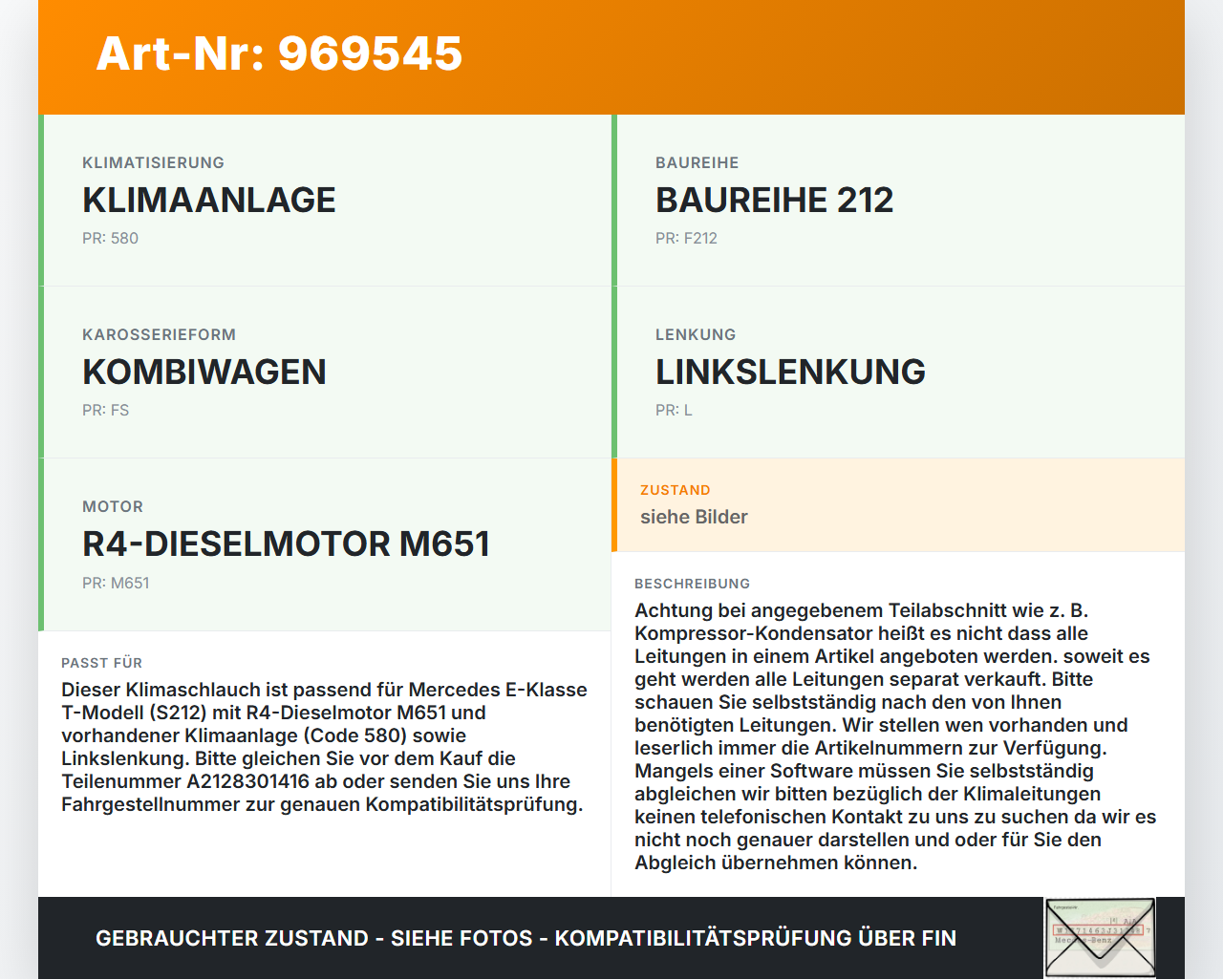The image size is (1223, 980).
Task: Click the PR: L code label
Action: [x=674, y=410]
